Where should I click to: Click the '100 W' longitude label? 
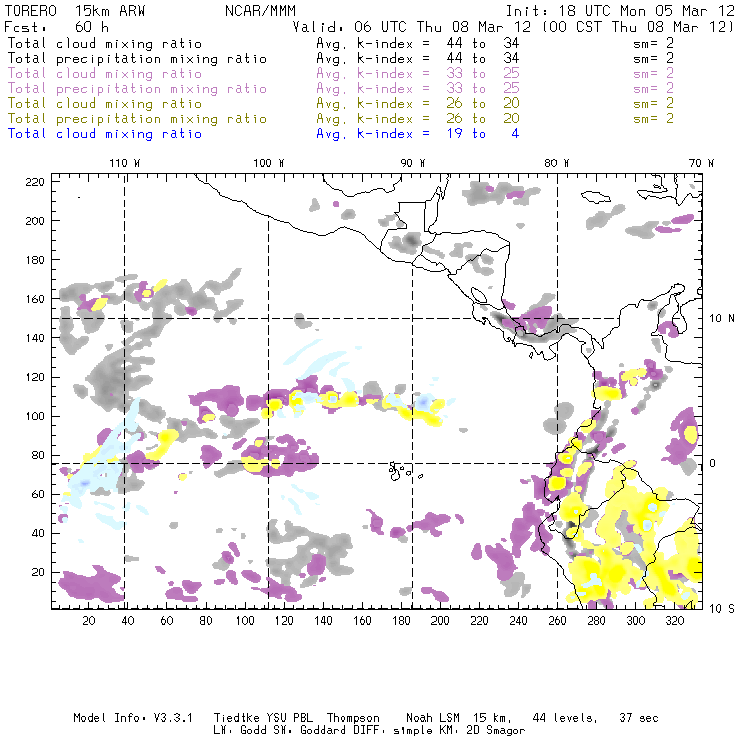269,163
